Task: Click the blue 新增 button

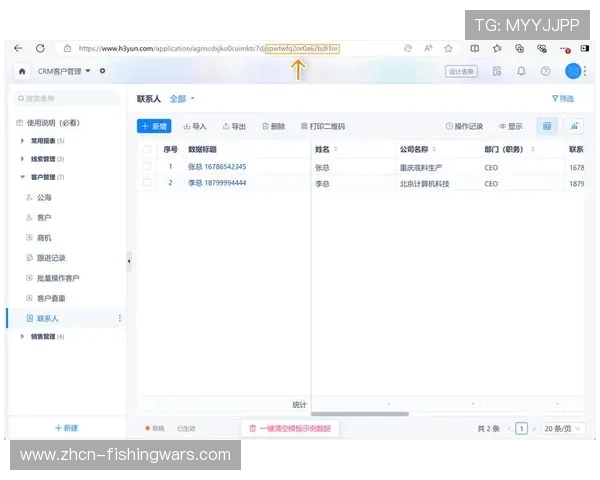Action: click(154, 126)
